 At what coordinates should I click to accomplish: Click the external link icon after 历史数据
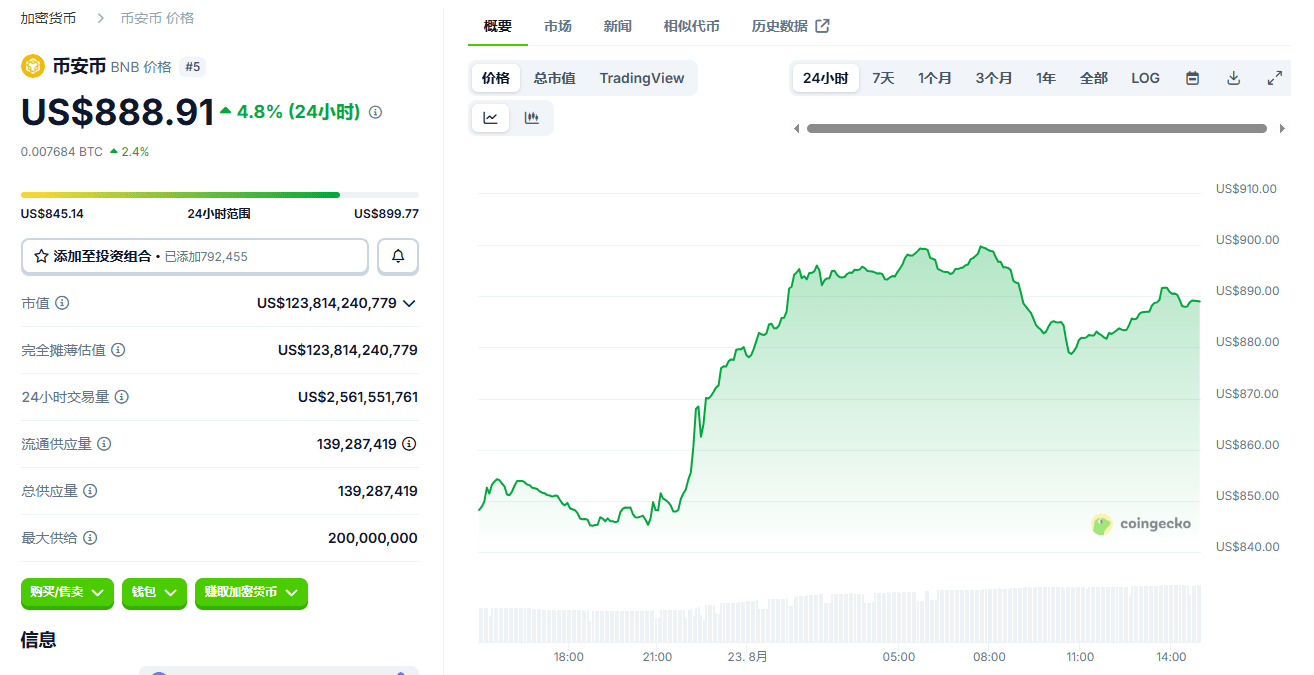[822, 26]
